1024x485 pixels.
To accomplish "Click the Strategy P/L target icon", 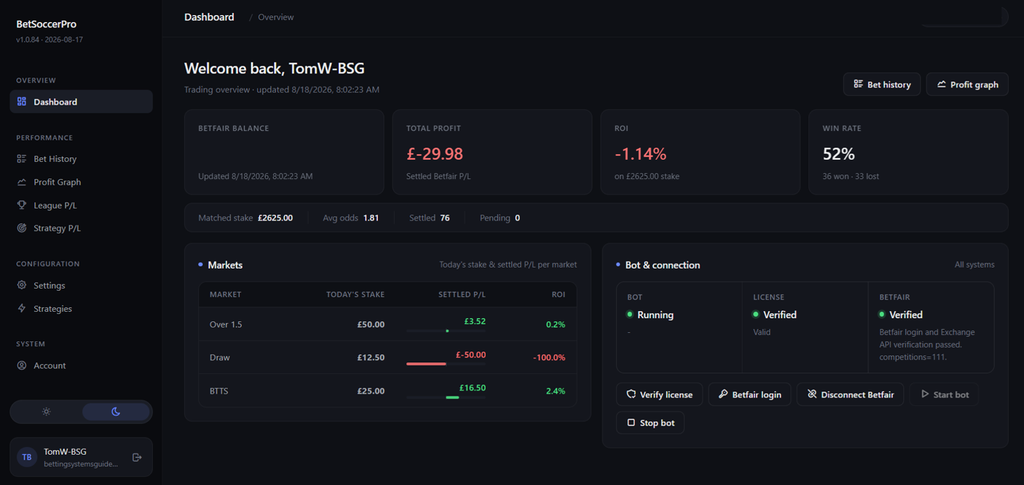I will point(22,228).
